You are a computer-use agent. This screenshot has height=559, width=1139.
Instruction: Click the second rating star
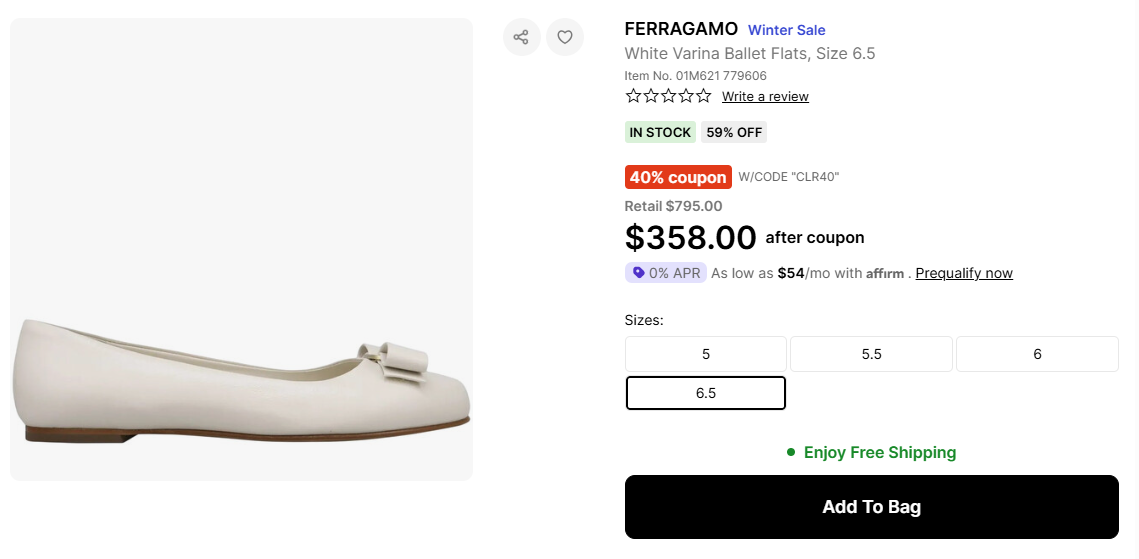[x=651, y=96]
